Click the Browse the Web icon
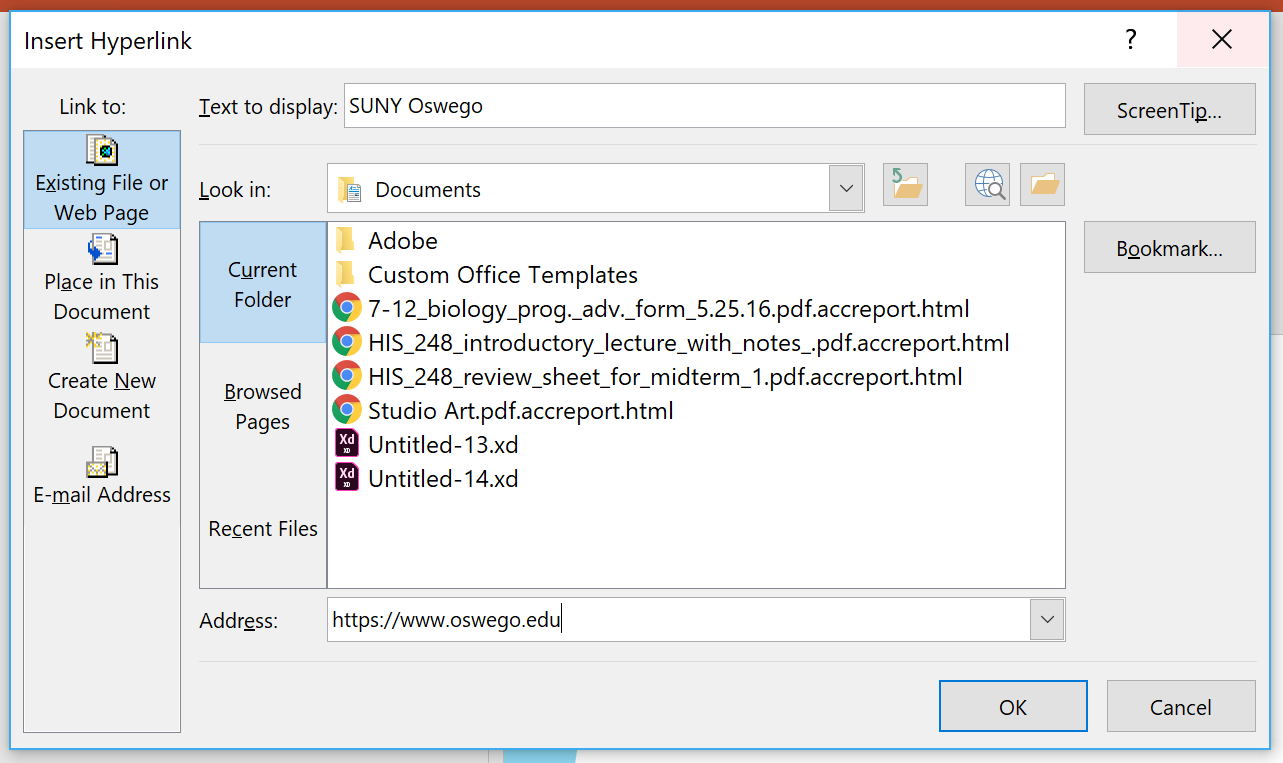Viewport: 1283px width, 763px height. (987, 185)
